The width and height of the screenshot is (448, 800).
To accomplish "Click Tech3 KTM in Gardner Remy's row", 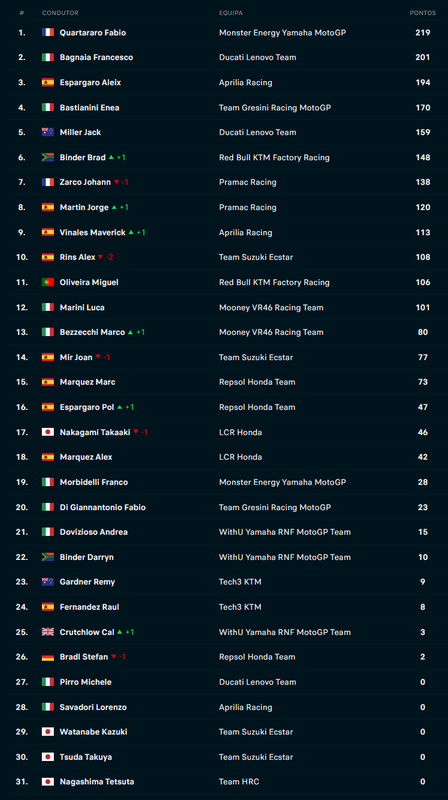I will [240, 582].
